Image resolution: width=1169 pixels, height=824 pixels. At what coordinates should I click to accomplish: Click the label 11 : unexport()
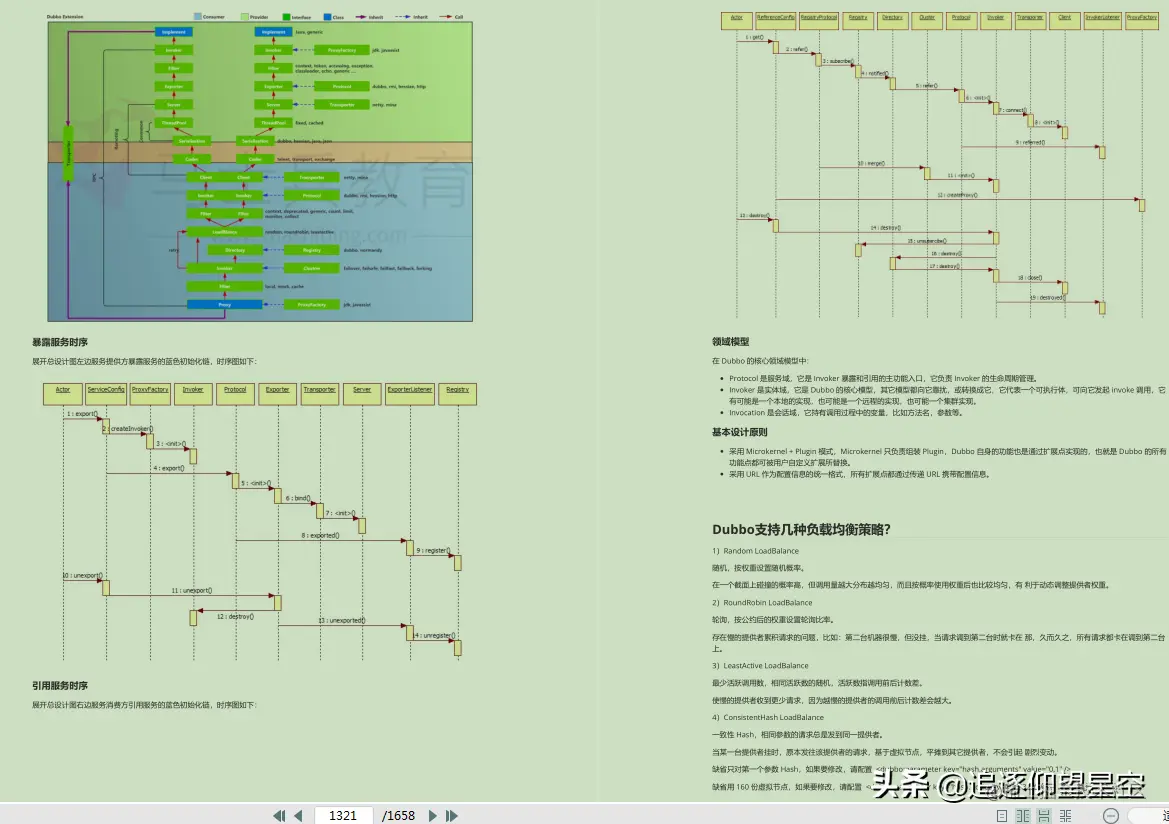pos(192,591)
